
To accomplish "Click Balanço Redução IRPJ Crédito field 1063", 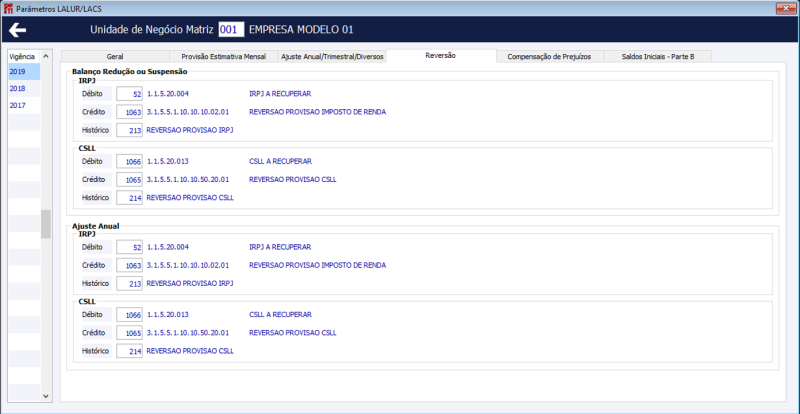I will tap(129, 112).
